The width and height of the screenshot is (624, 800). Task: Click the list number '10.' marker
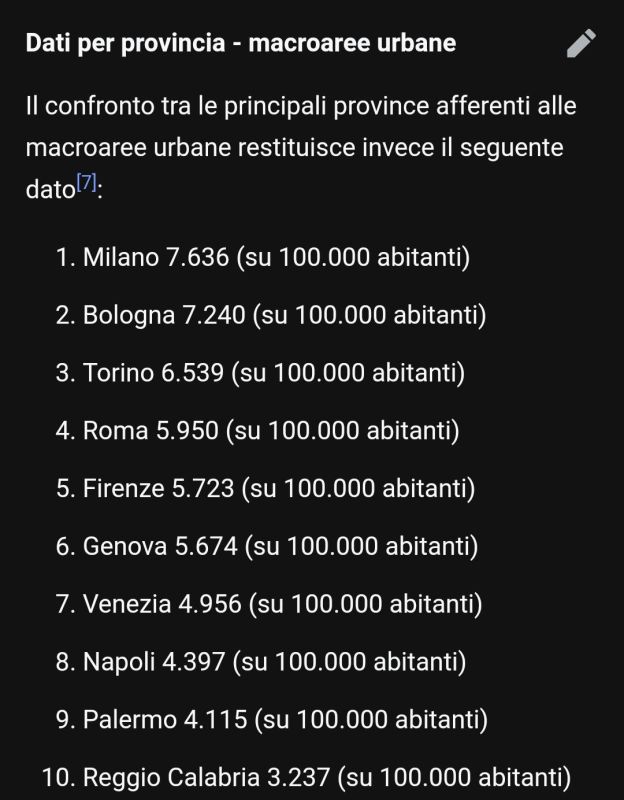pyautogui.click(x=56, y=778)
